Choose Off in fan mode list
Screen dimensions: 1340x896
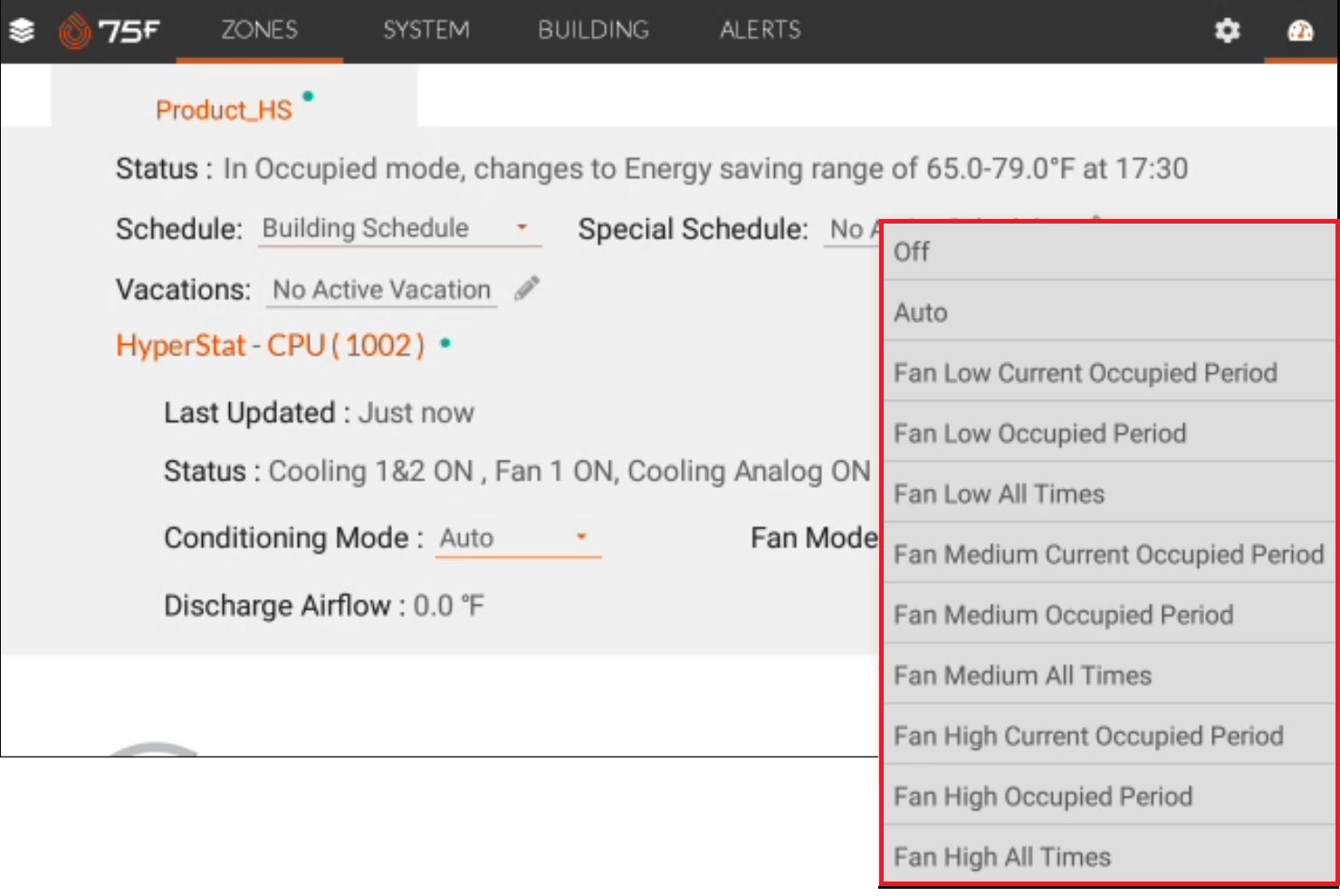[1109, 252]
